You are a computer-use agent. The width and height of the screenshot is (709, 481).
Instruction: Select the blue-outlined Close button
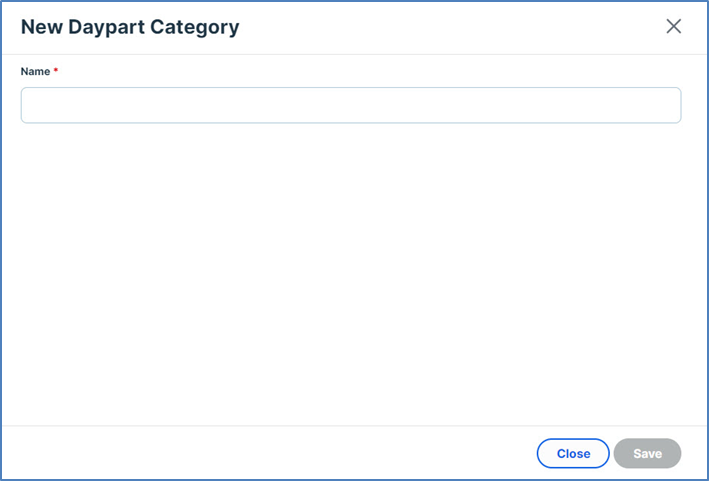point(573,453)
